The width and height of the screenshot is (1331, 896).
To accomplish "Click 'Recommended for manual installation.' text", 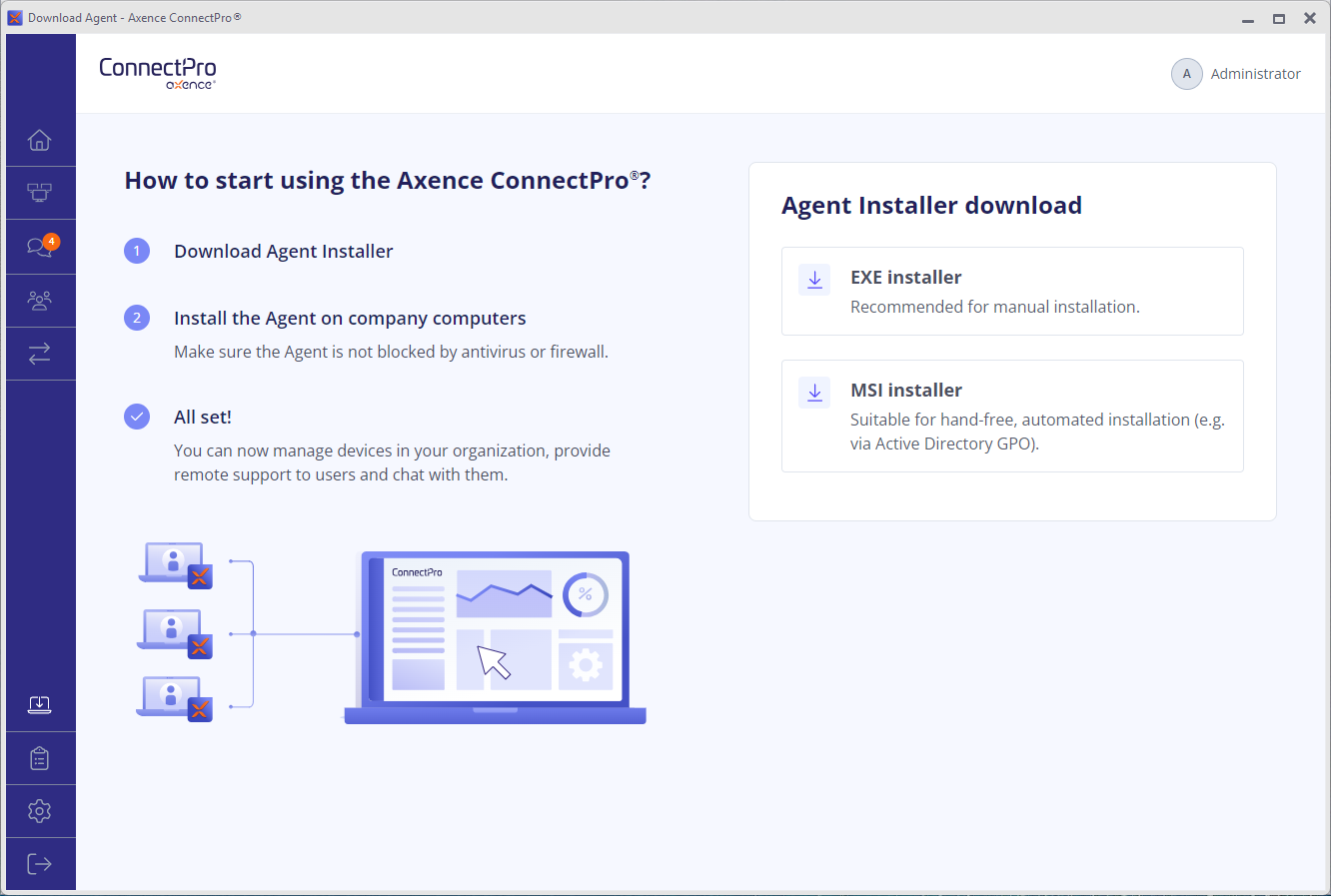I will pos(995,307).
